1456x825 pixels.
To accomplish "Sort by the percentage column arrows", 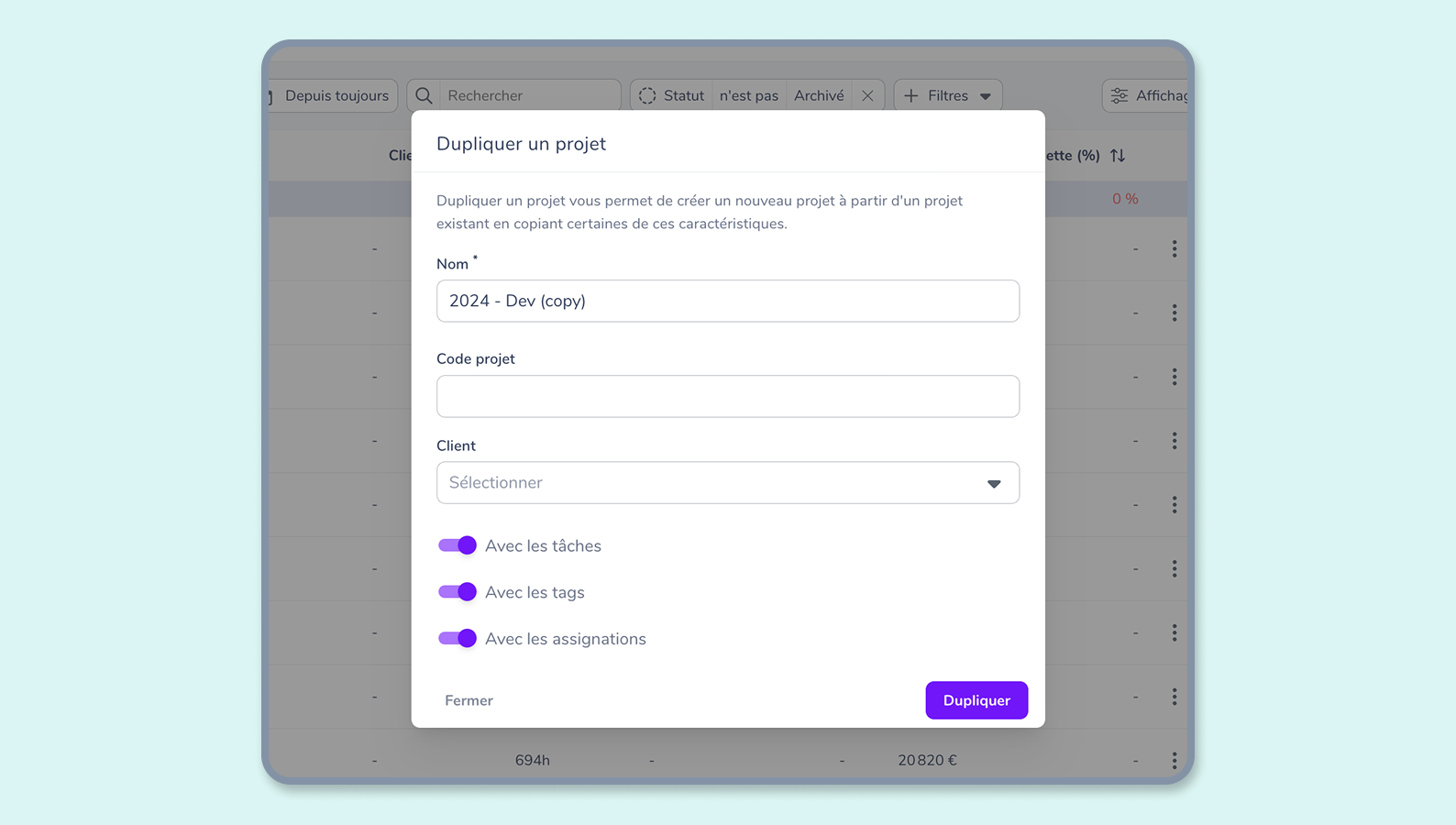I will coord(1118,156).
